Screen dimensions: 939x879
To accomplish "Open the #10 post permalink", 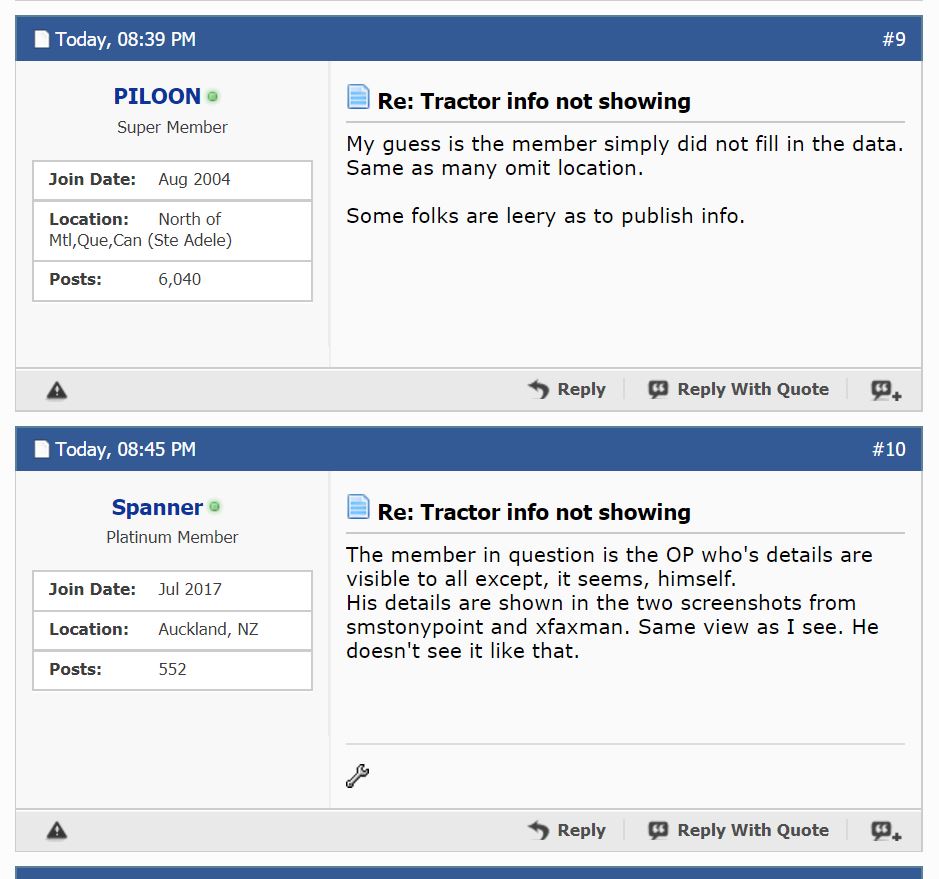I will click(888, 450).
